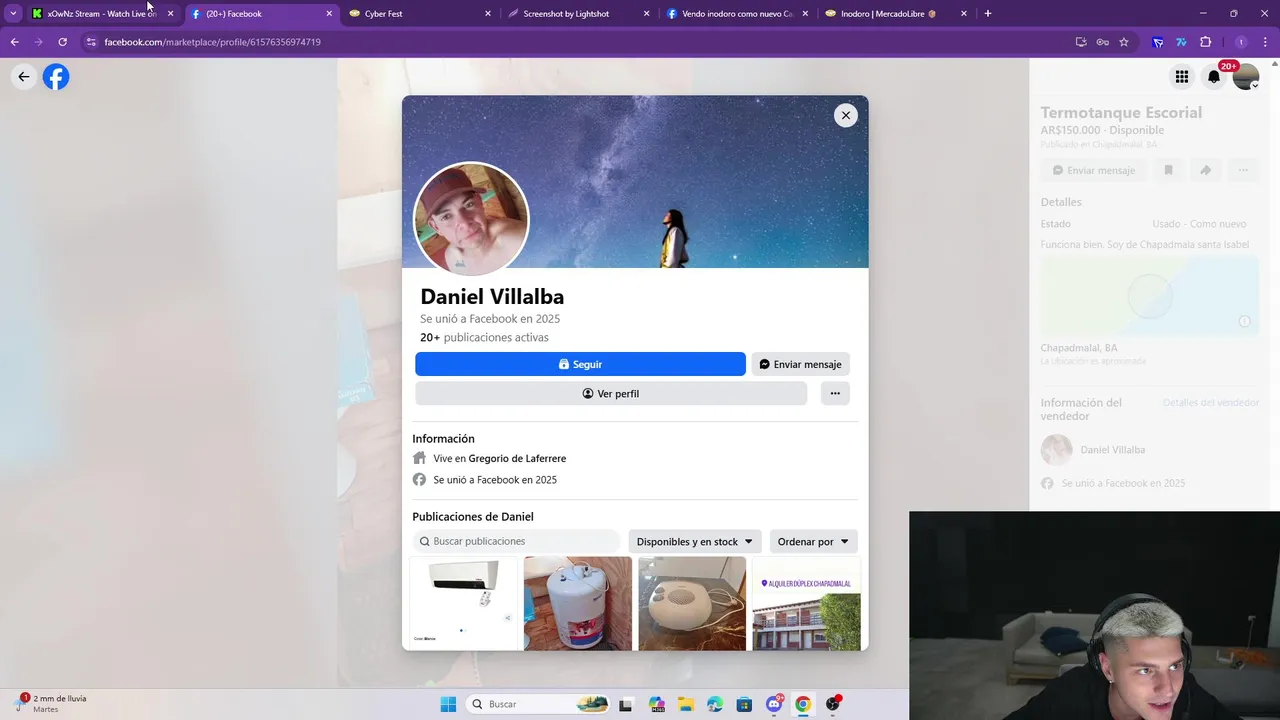View Daniel Villalba's profile picture
The image size is (1280, 720).
point(471,218)
